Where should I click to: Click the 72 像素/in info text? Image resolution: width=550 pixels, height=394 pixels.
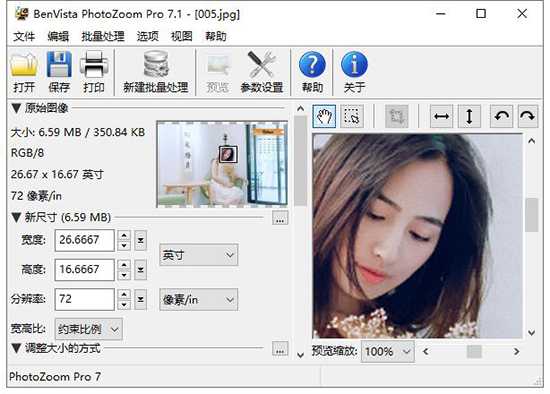[x=36, y=196]
